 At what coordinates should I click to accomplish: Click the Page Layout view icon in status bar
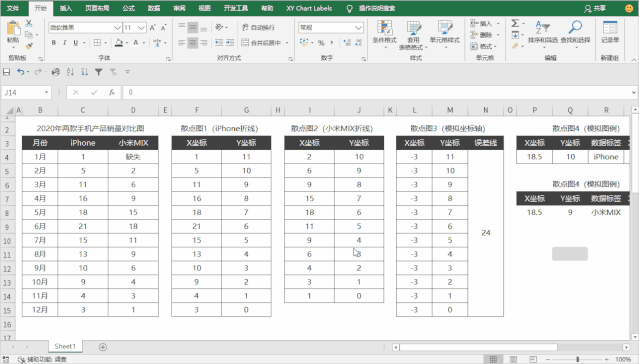point(513,359)
